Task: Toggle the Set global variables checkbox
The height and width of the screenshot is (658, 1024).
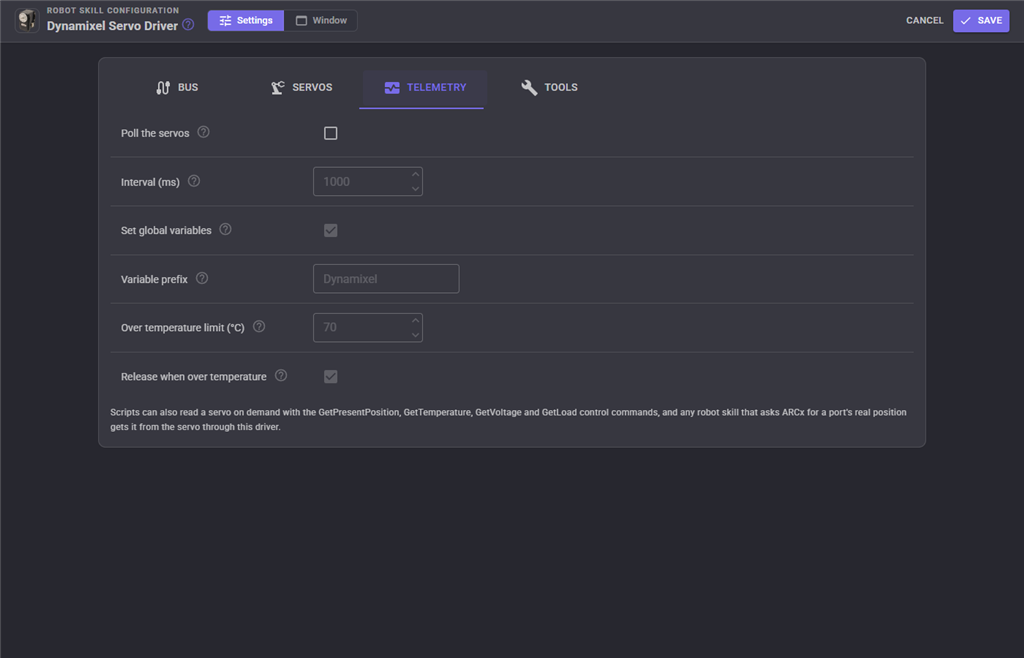Action: pyautogui.click(x=330, y=230)
